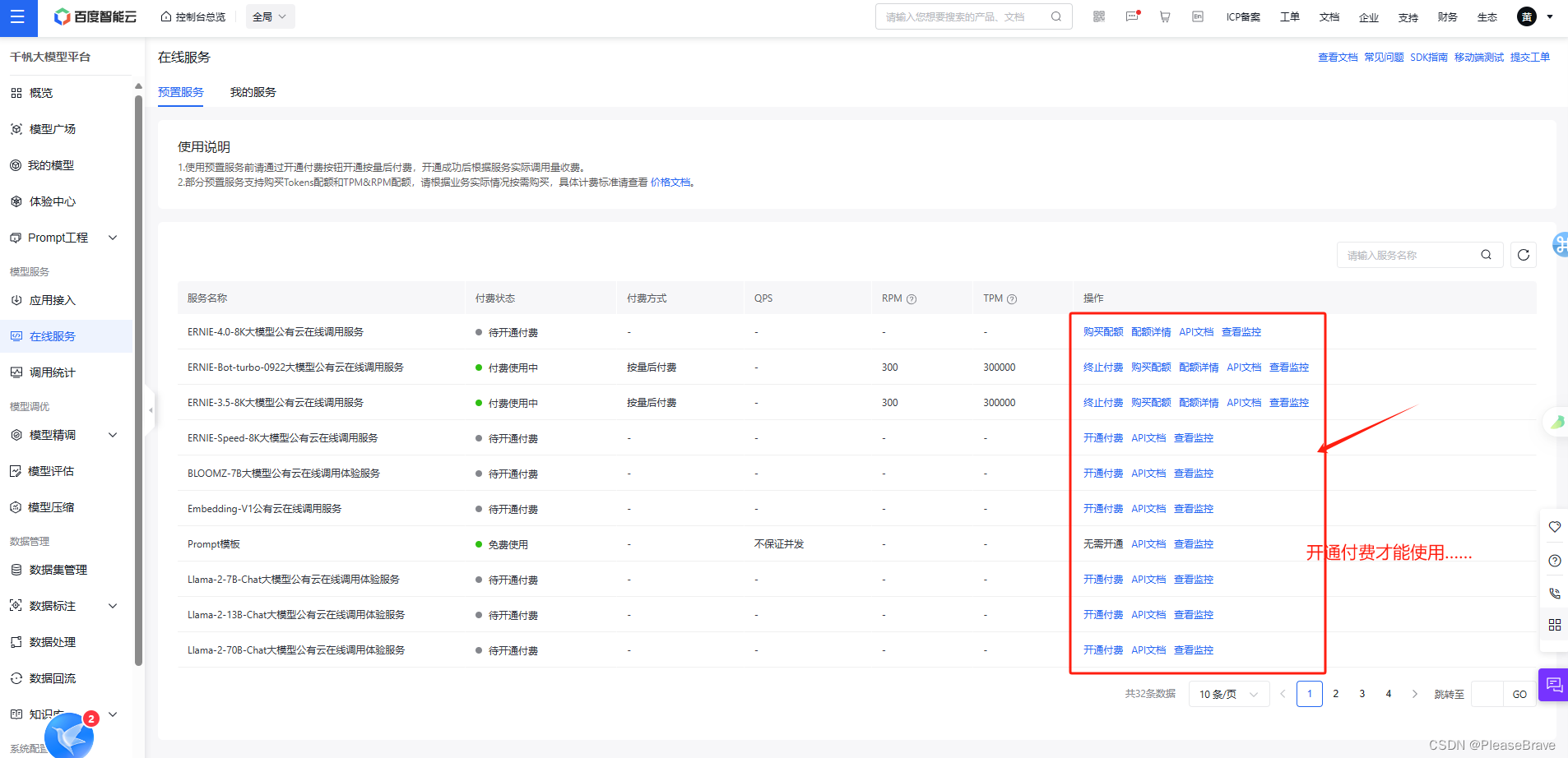Image resolution: width=1568 pixels, height=758 pixels.
Task: Open 控制台总览 link
Action: point(193,16)
